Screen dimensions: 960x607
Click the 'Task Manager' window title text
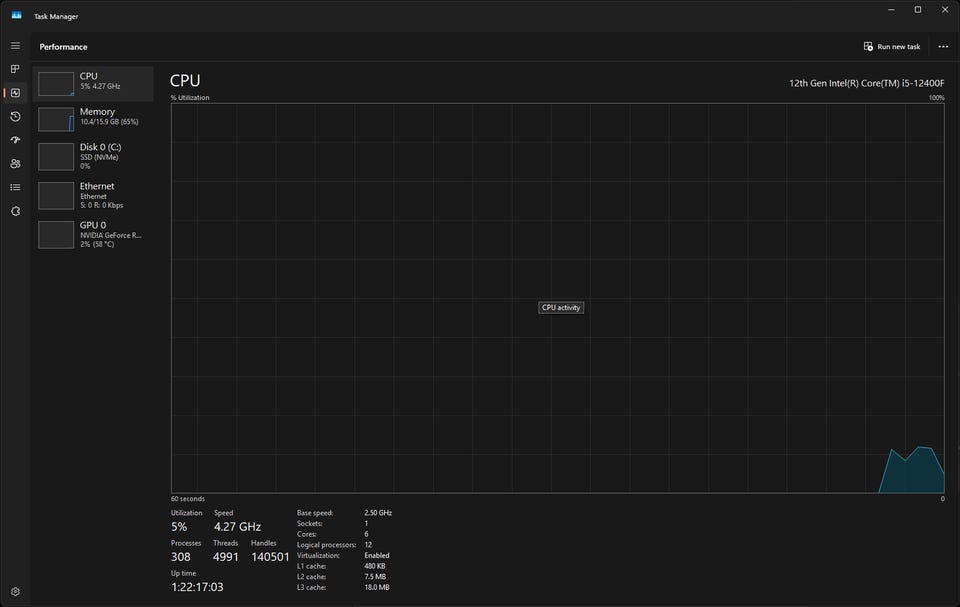point(56,17)
